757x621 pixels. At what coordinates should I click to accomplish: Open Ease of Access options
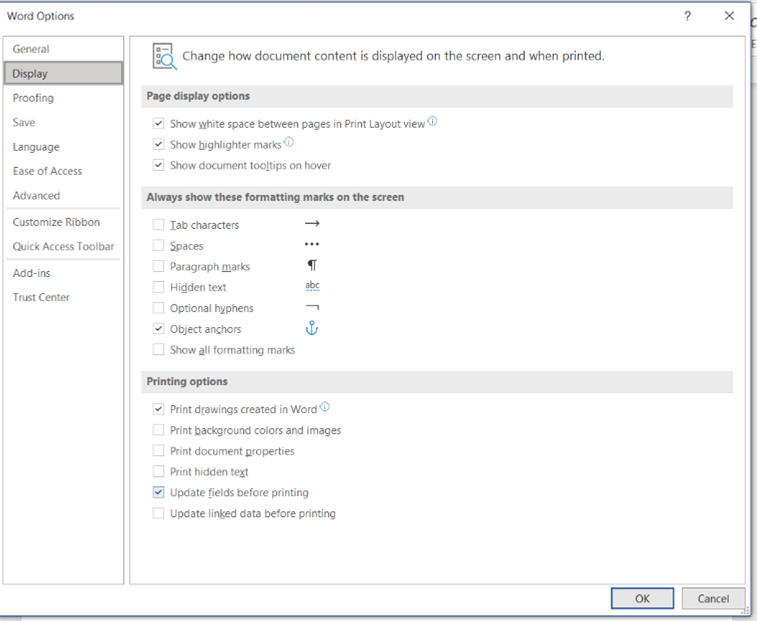63,171
